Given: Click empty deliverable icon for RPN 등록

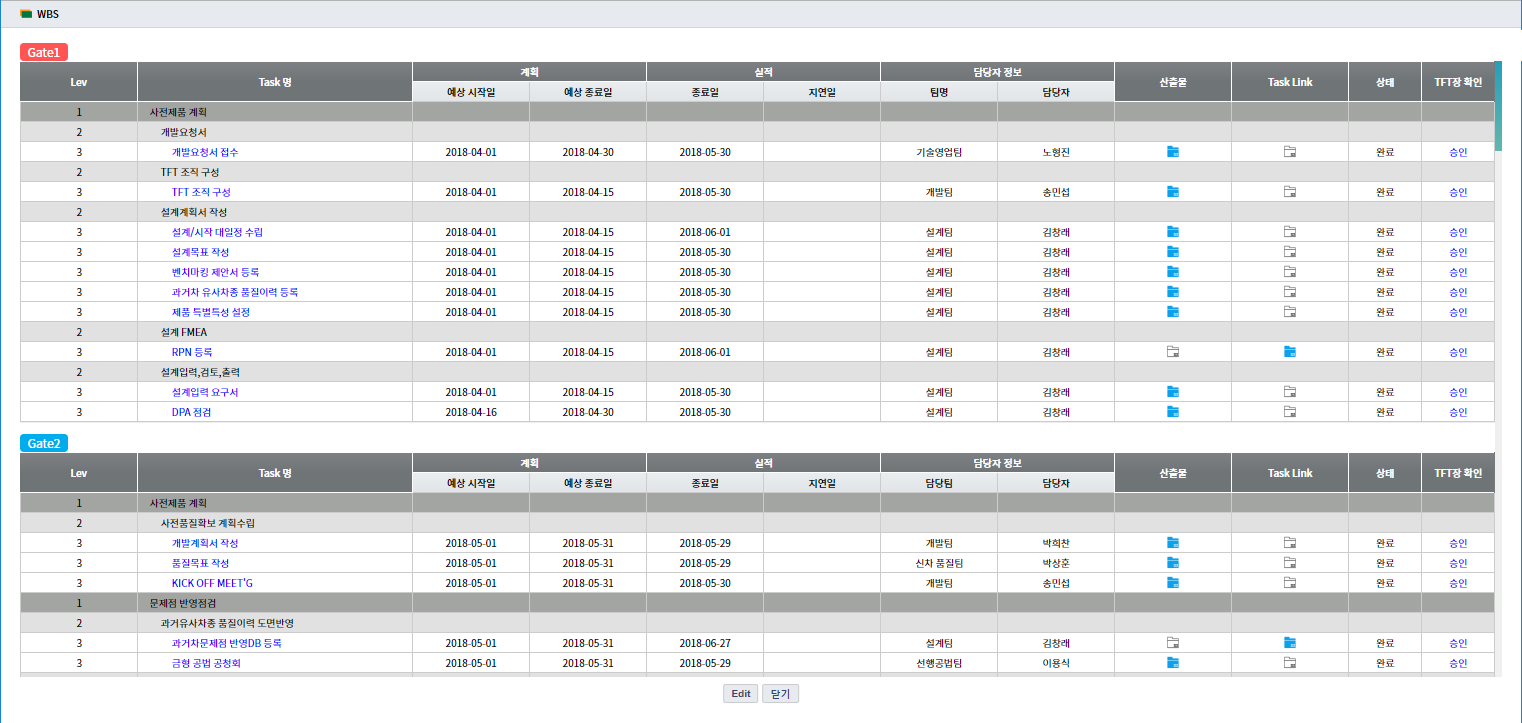Looking at the screenshot, I should click(1173, 352).
